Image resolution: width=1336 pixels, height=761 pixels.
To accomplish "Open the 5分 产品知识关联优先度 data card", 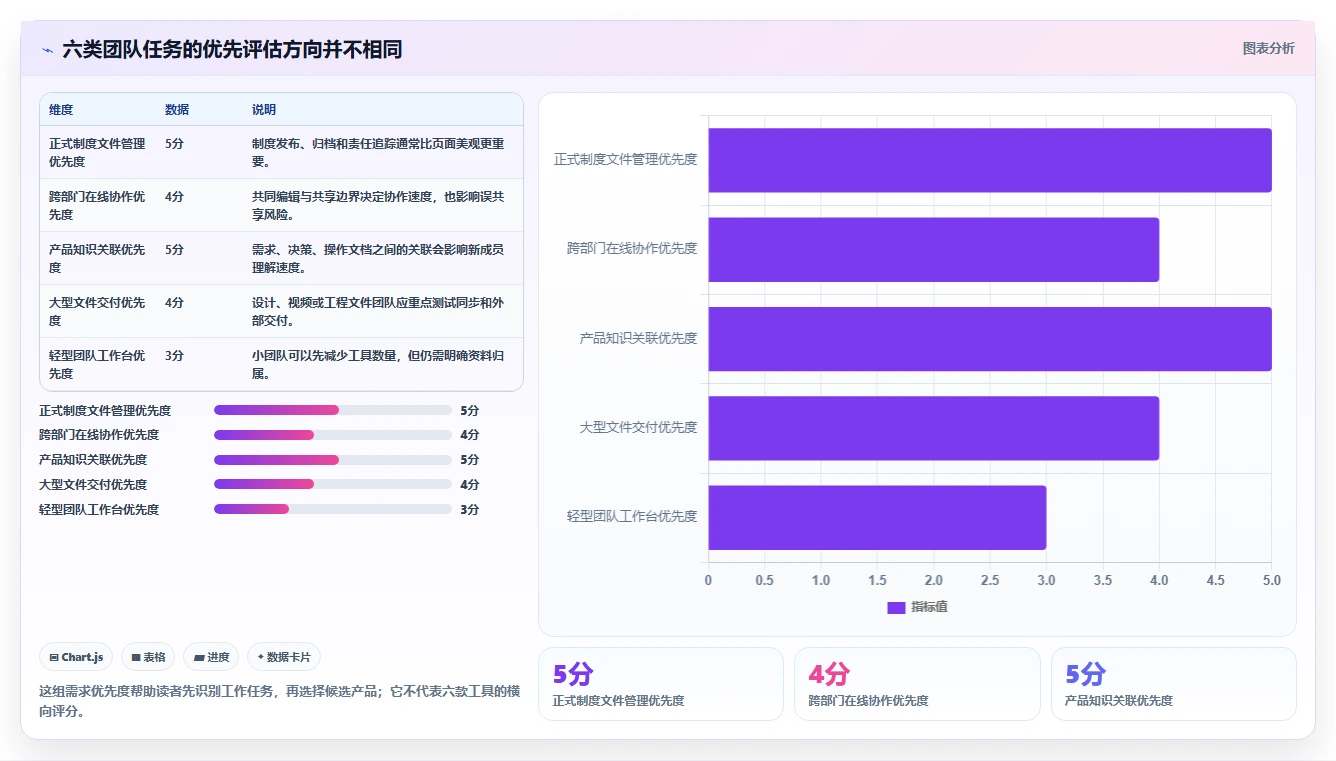I will coord(1174,684).
